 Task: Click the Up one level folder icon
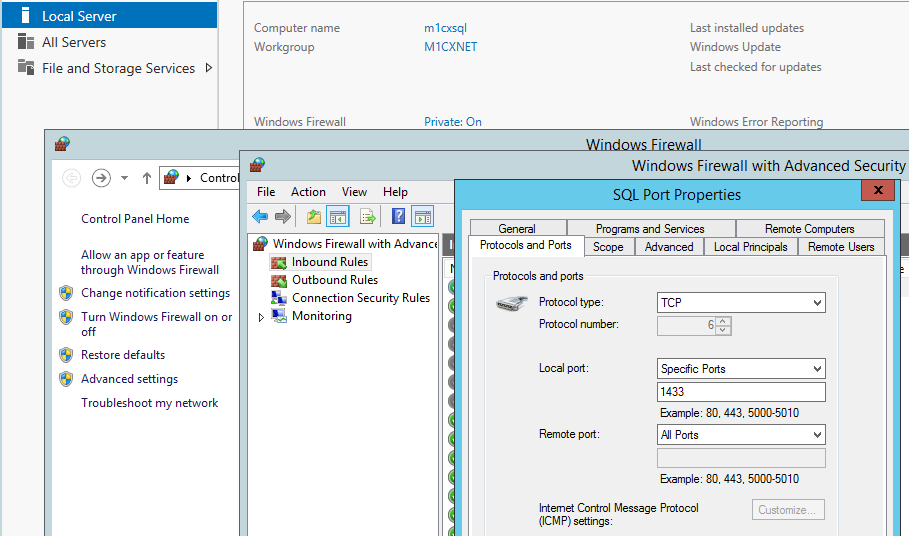point(314,217)
